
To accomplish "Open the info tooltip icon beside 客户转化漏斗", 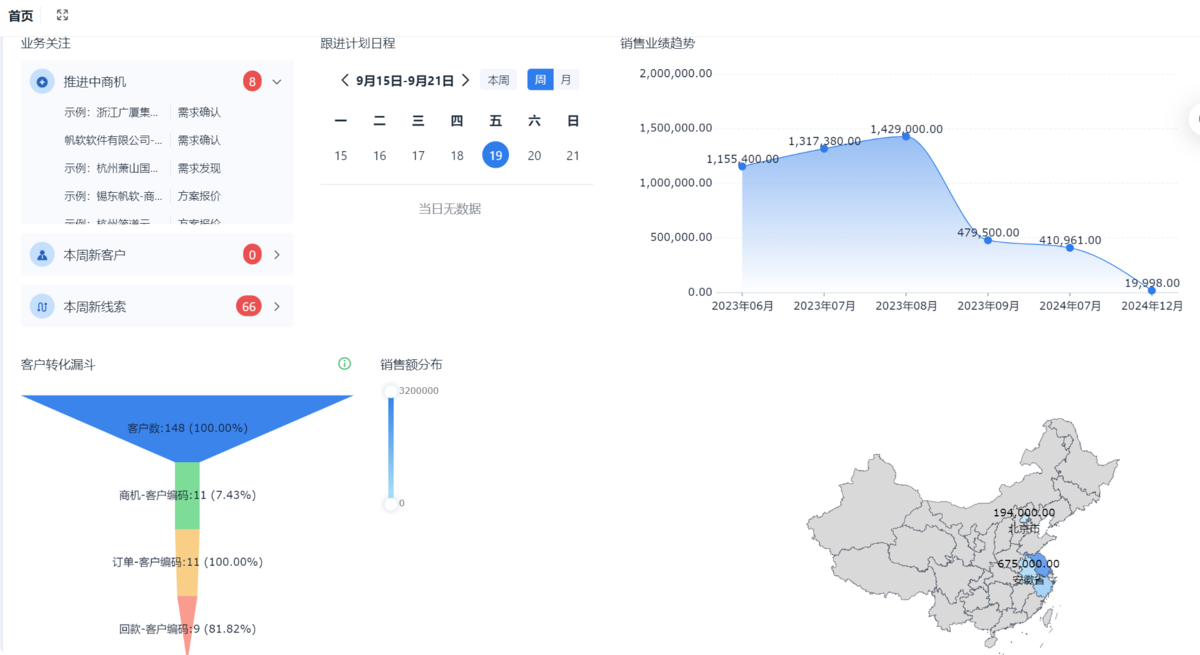I will (344, 364).
